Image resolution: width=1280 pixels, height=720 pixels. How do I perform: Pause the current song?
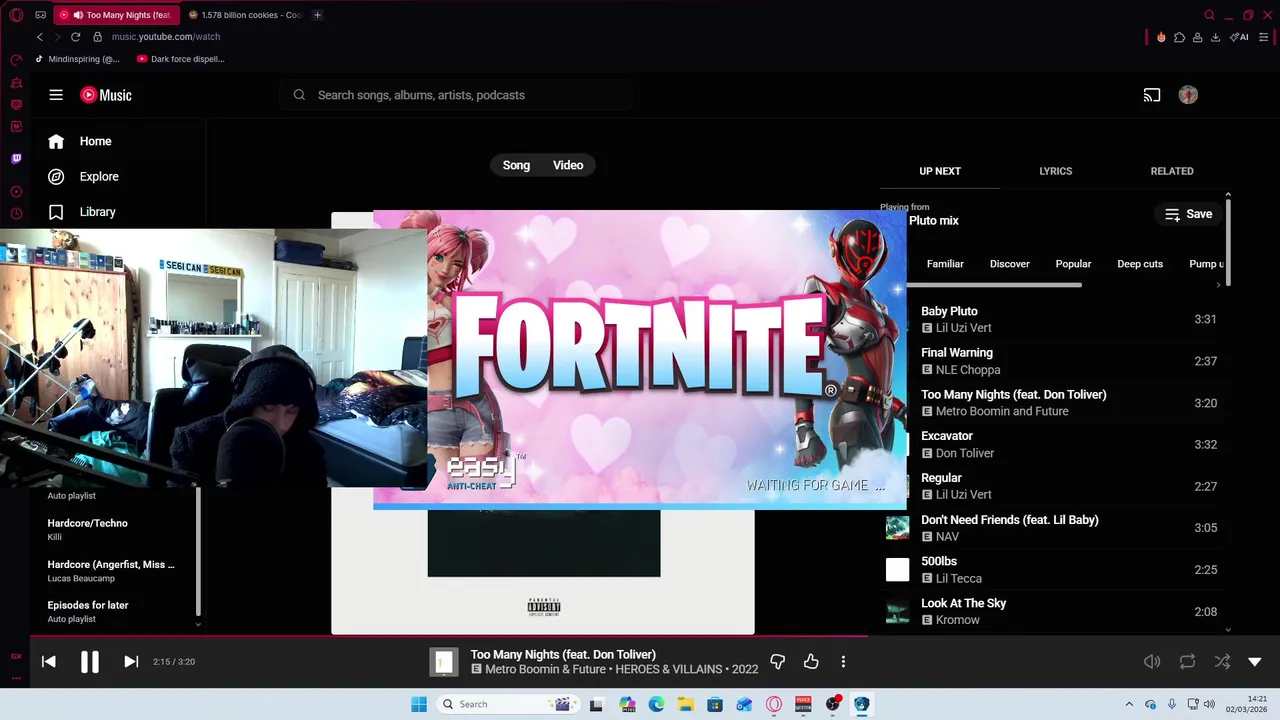[89, 661]
